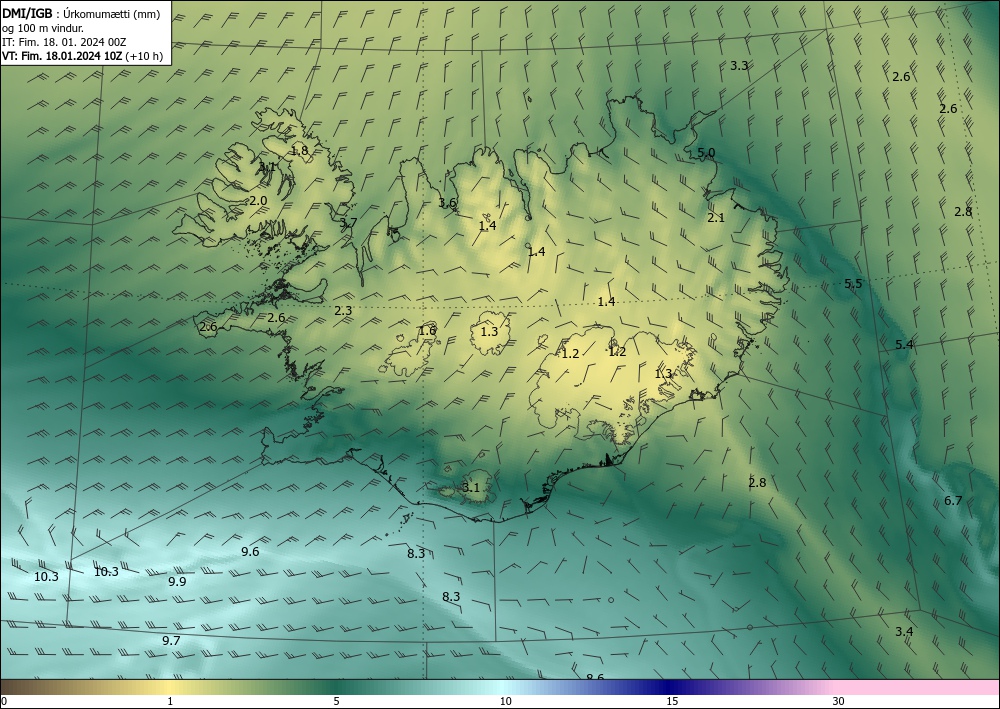Click the 5 tick on the colour legend
The width and height of the screenshot is (1000, 709).
pos(336,701)
